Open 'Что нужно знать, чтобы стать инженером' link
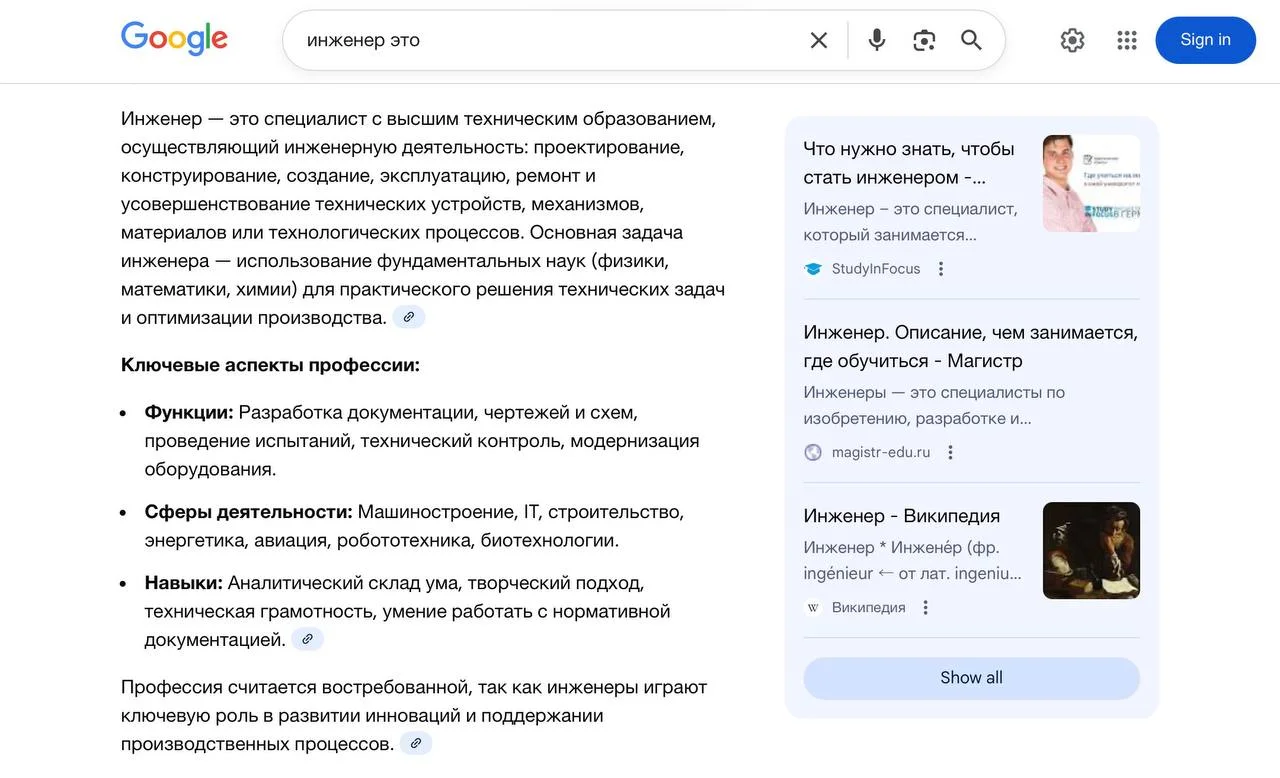 (908, 163)
